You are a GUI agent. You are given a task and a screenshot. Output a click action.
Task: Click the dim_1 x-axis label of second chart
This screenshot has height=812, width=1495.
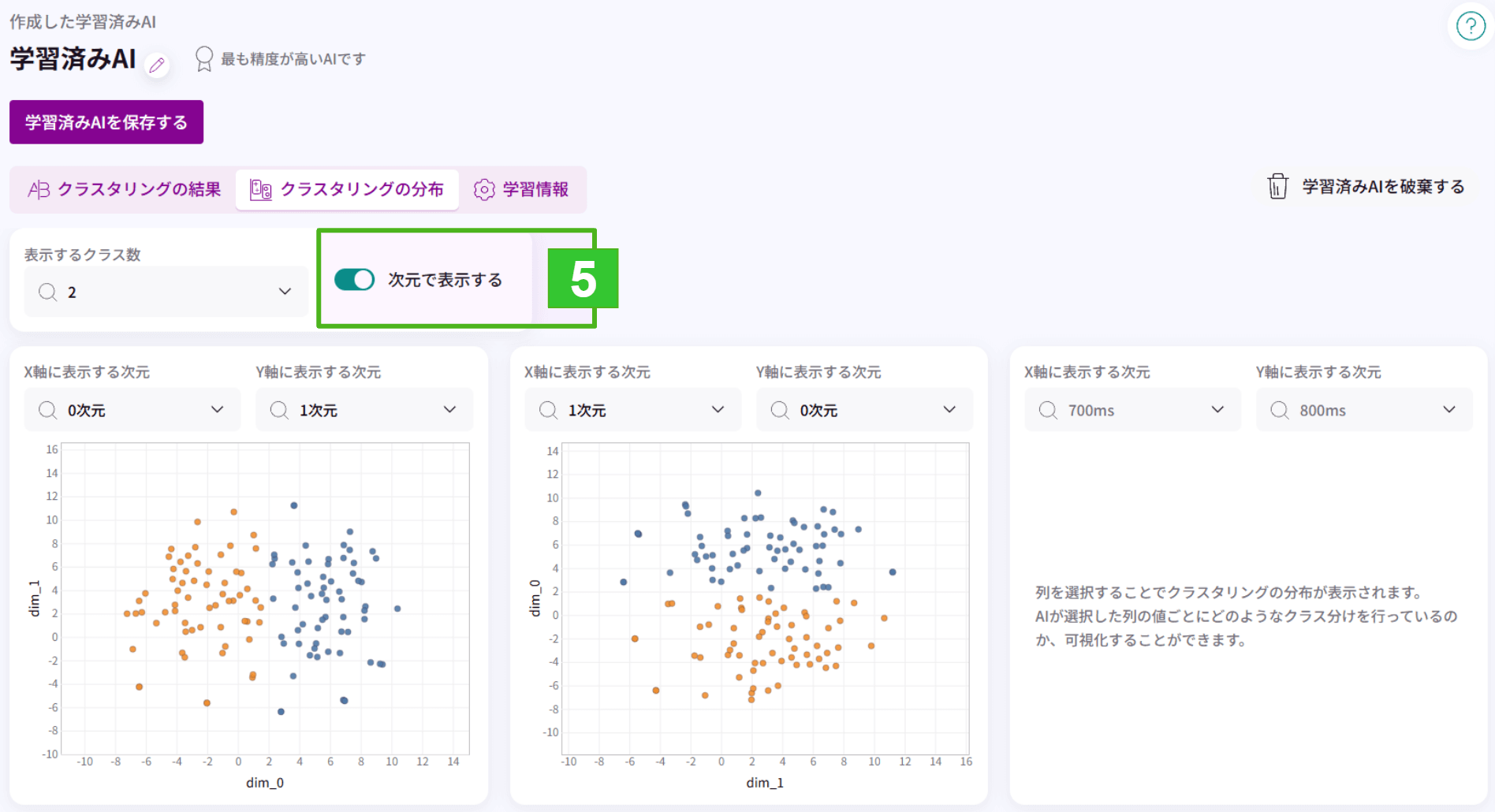tap(765, 783)
